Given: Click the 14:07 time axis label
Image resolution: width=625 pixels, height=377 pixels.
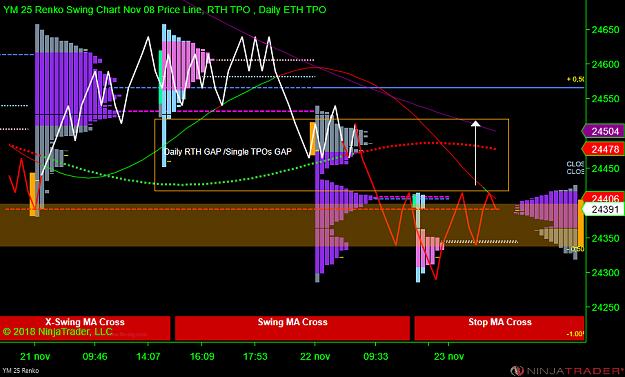Looking at the screenshot, I should point(148,356).
